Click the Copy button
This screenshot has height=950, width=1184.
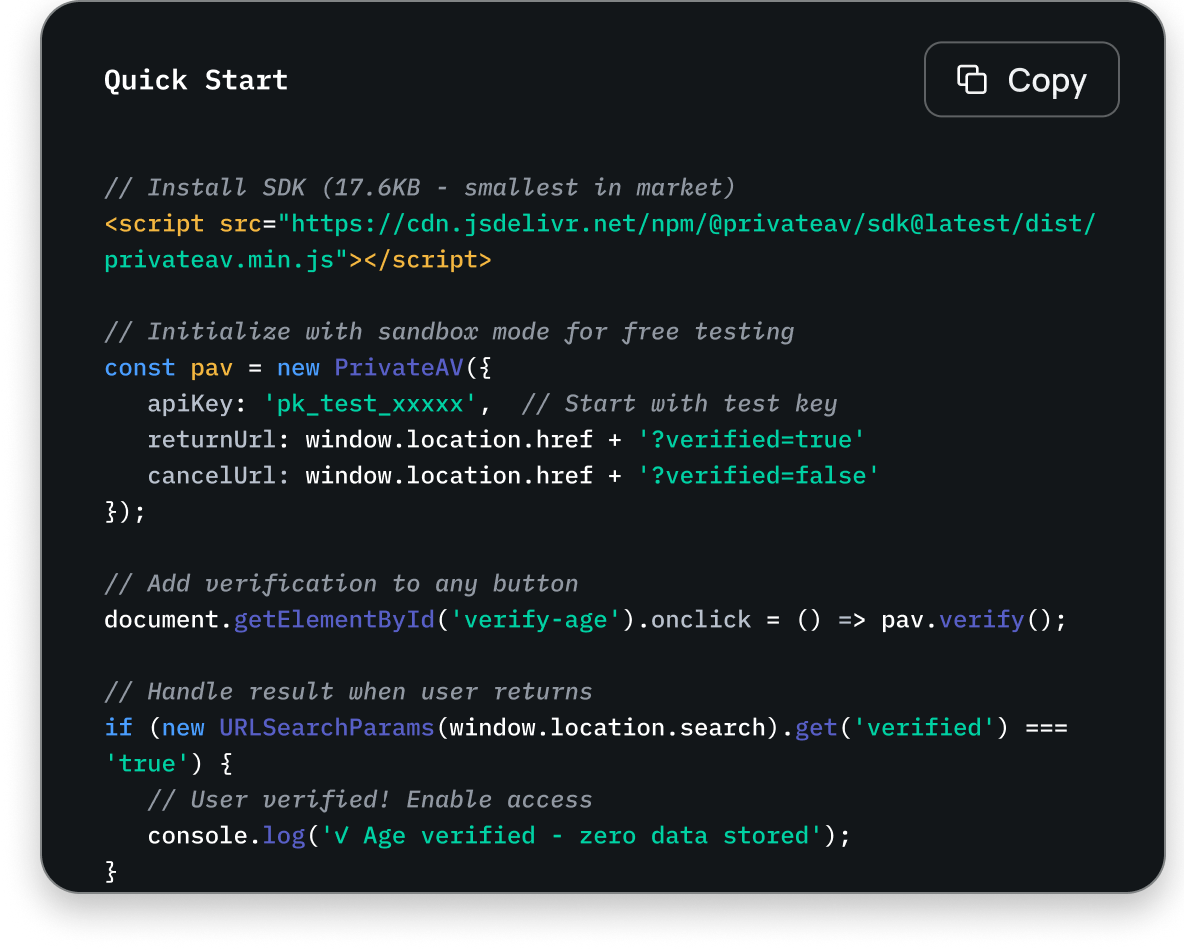point(1021,79)
